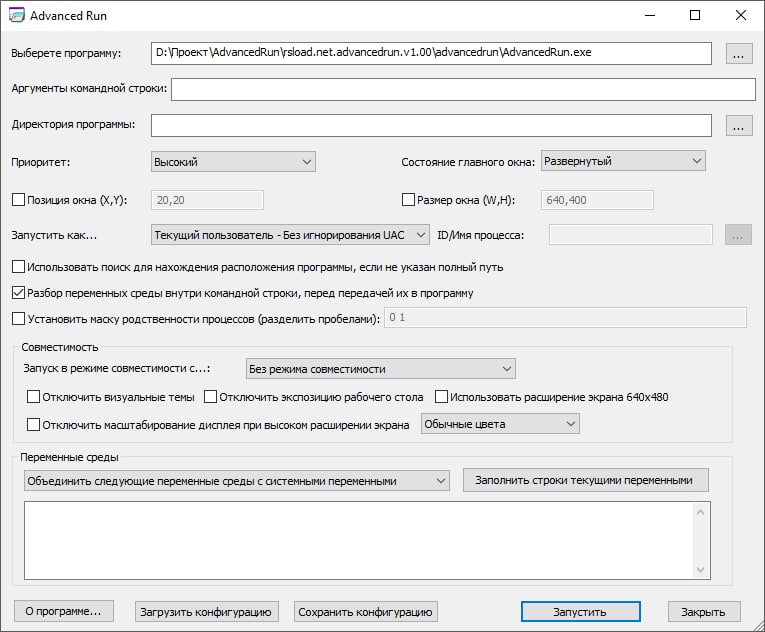Click the Переменные среды group label
This screenshot has width=765, height=632.
(69, 457)
